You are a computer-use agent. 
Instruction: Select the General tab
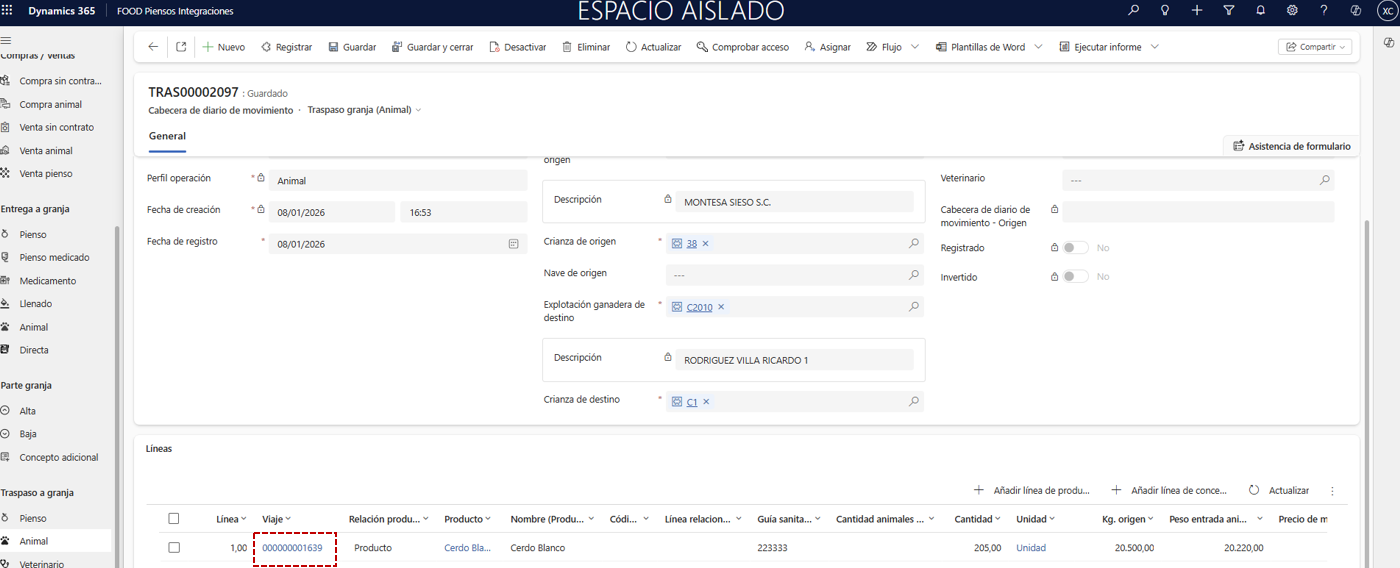[x=167, y=136]
